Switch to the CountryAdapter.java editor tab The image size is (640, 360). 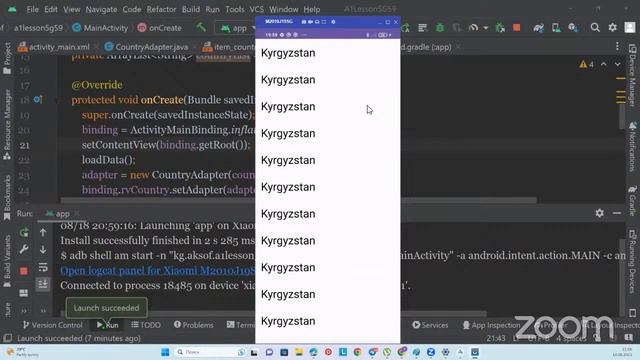coord(147,47)
